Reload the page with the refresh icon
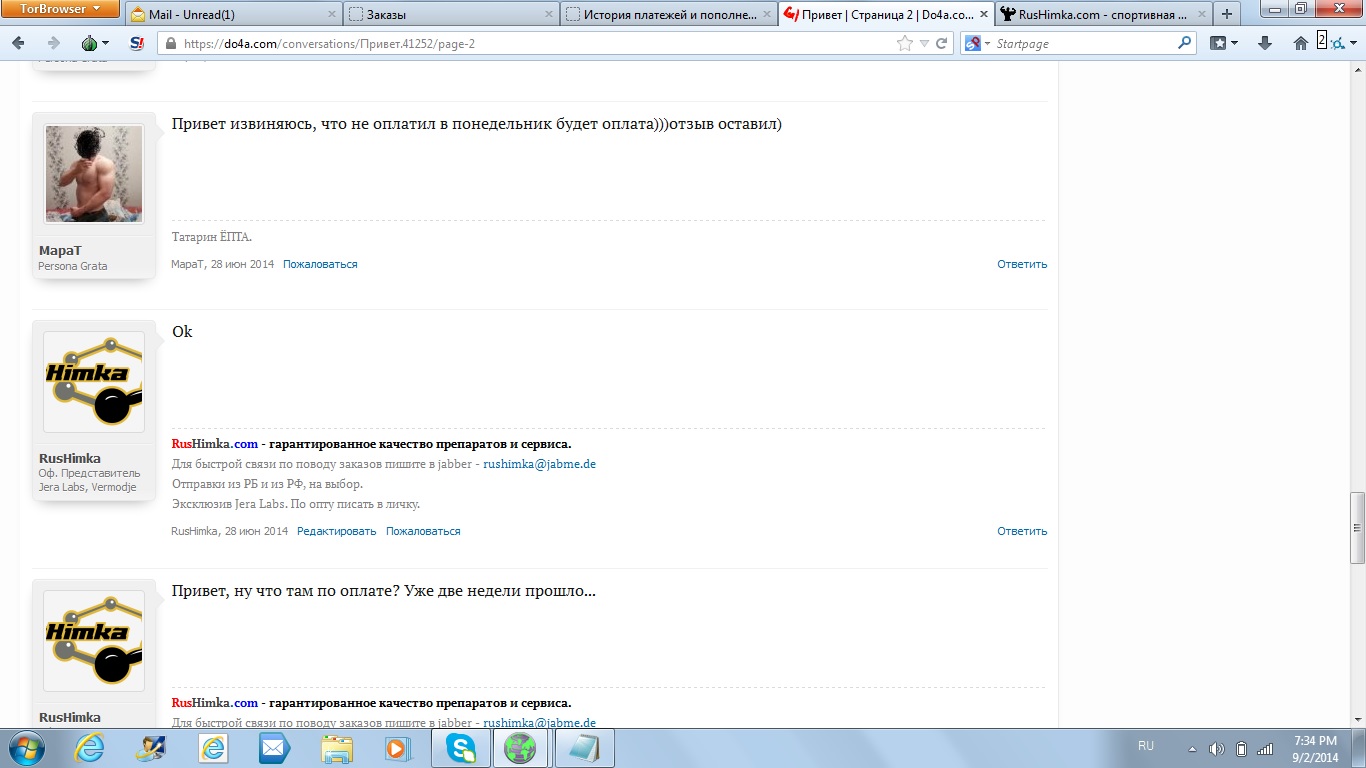 pyautogui.click(x=942, y=43)
